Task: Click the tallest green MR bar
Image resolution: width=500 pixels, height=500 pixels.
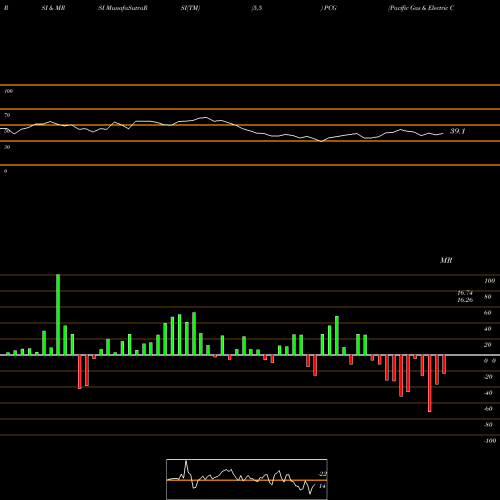Action: click(x=58, y=314)
